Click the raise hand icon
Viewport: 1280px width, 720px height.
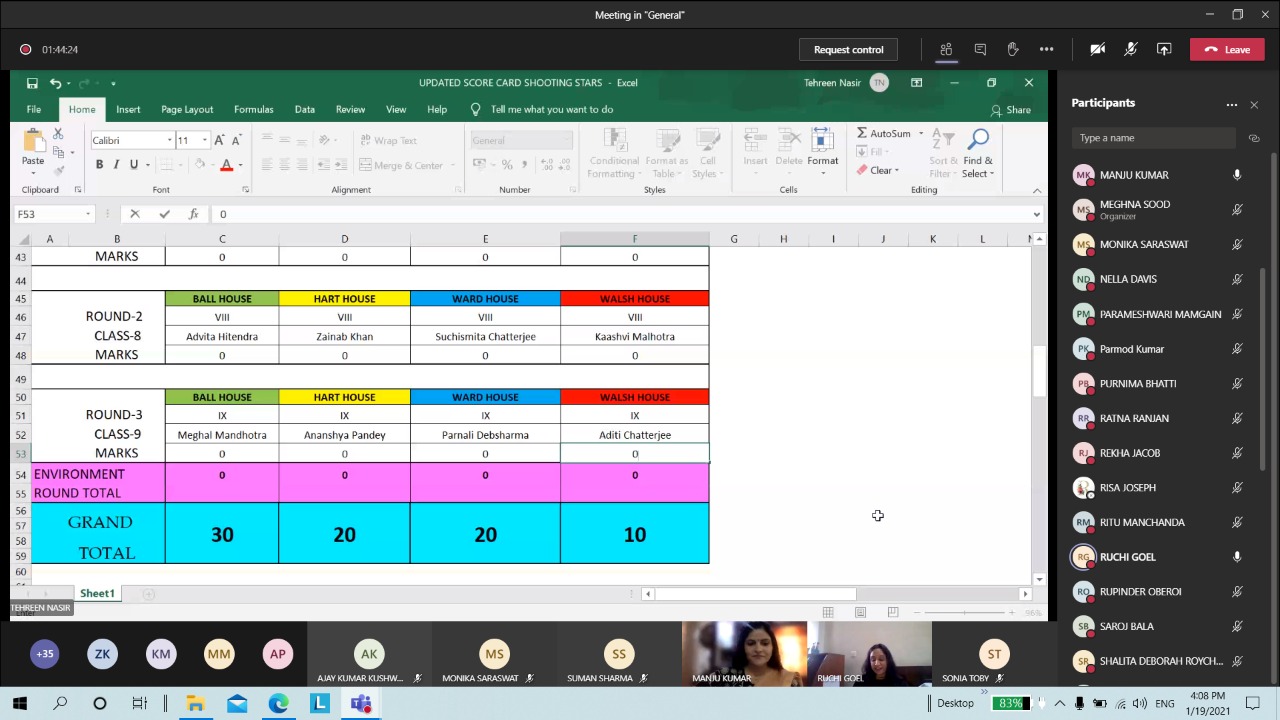[x=1013, y=49]
